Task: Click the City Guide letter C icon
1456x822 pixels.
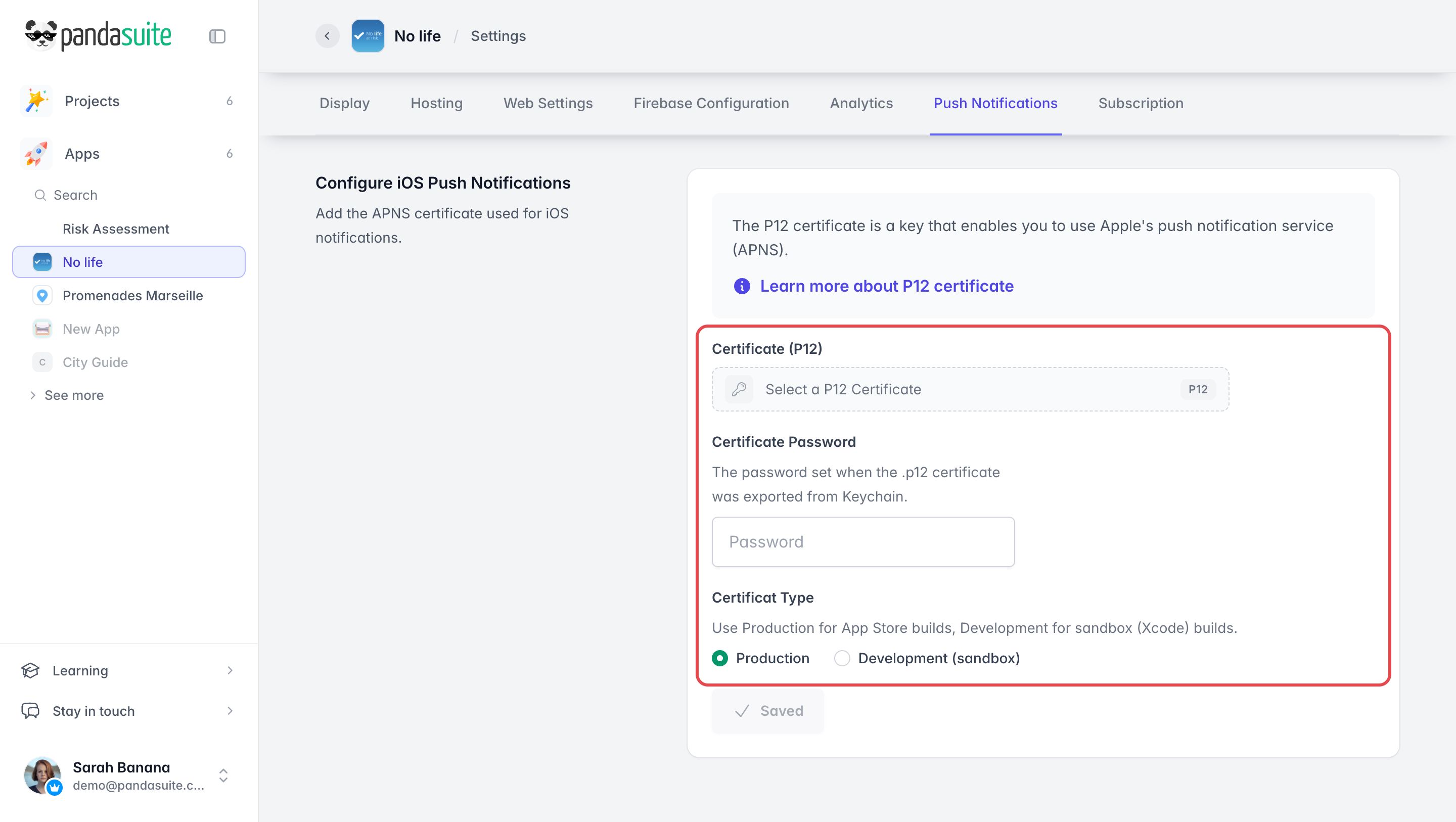Action: click(x=42, y=362)
